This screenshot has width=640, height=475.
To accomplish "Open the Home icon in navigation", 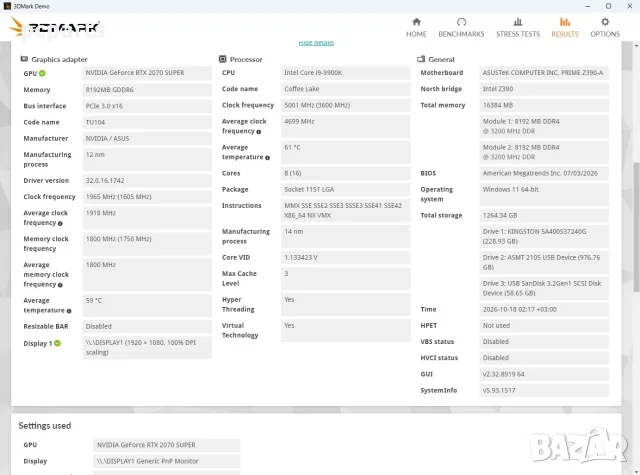I will coord(416,22).
